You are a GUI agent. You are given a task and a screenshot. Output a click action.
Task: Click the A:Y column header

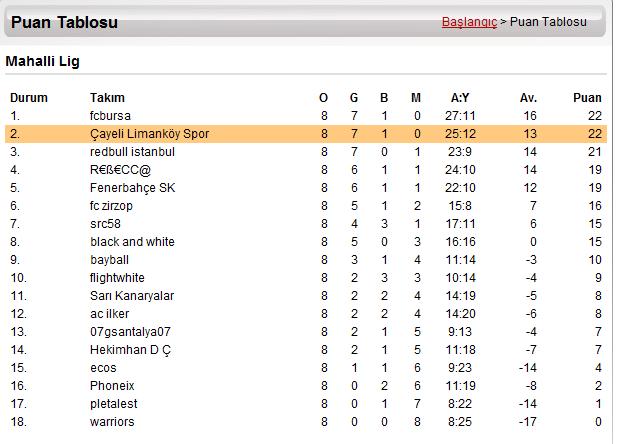click(460, 98)
